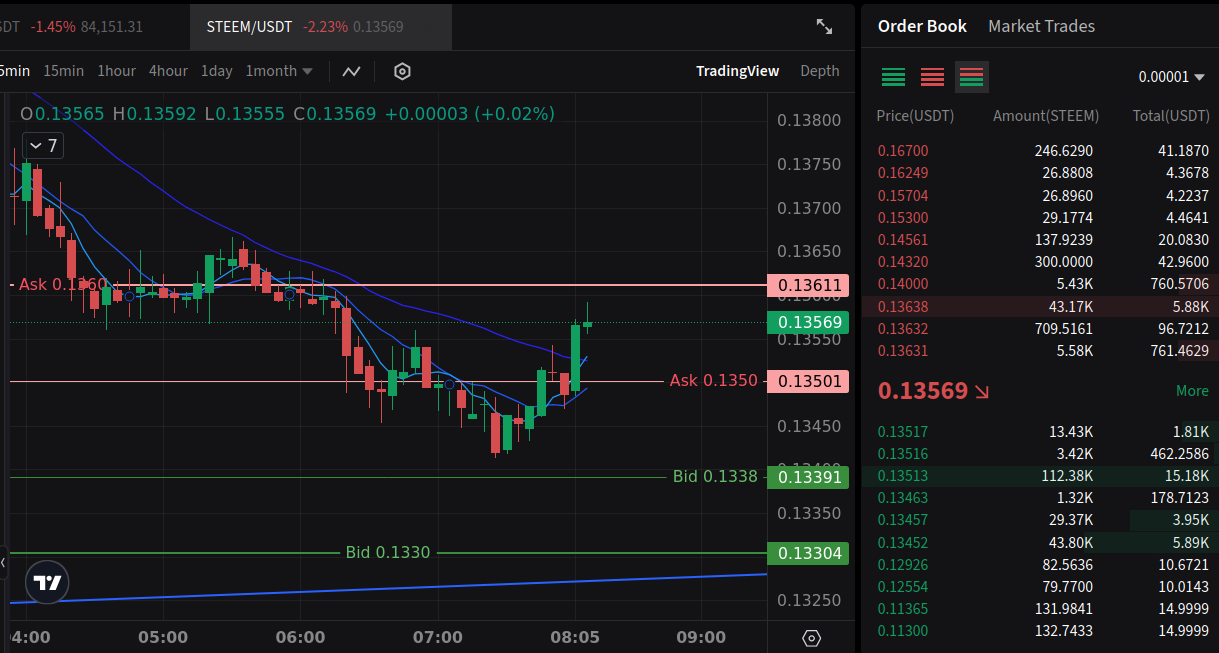Click the 0.13501 ask price label
The image size is (1219, 653).
click(x=806, y=381)
